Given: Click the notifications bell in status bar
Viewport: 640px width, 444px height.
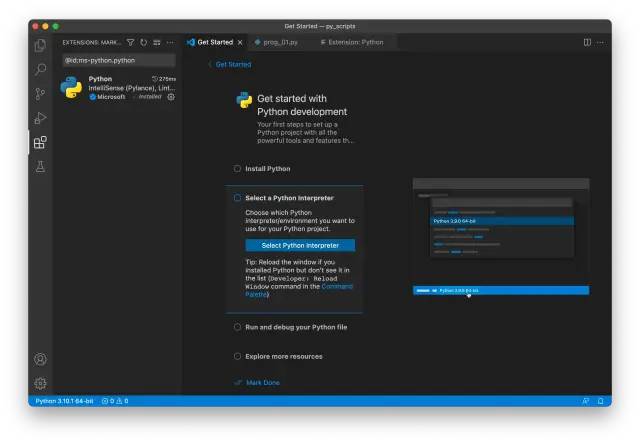Looking at the screenshot, I should point(600,401).
